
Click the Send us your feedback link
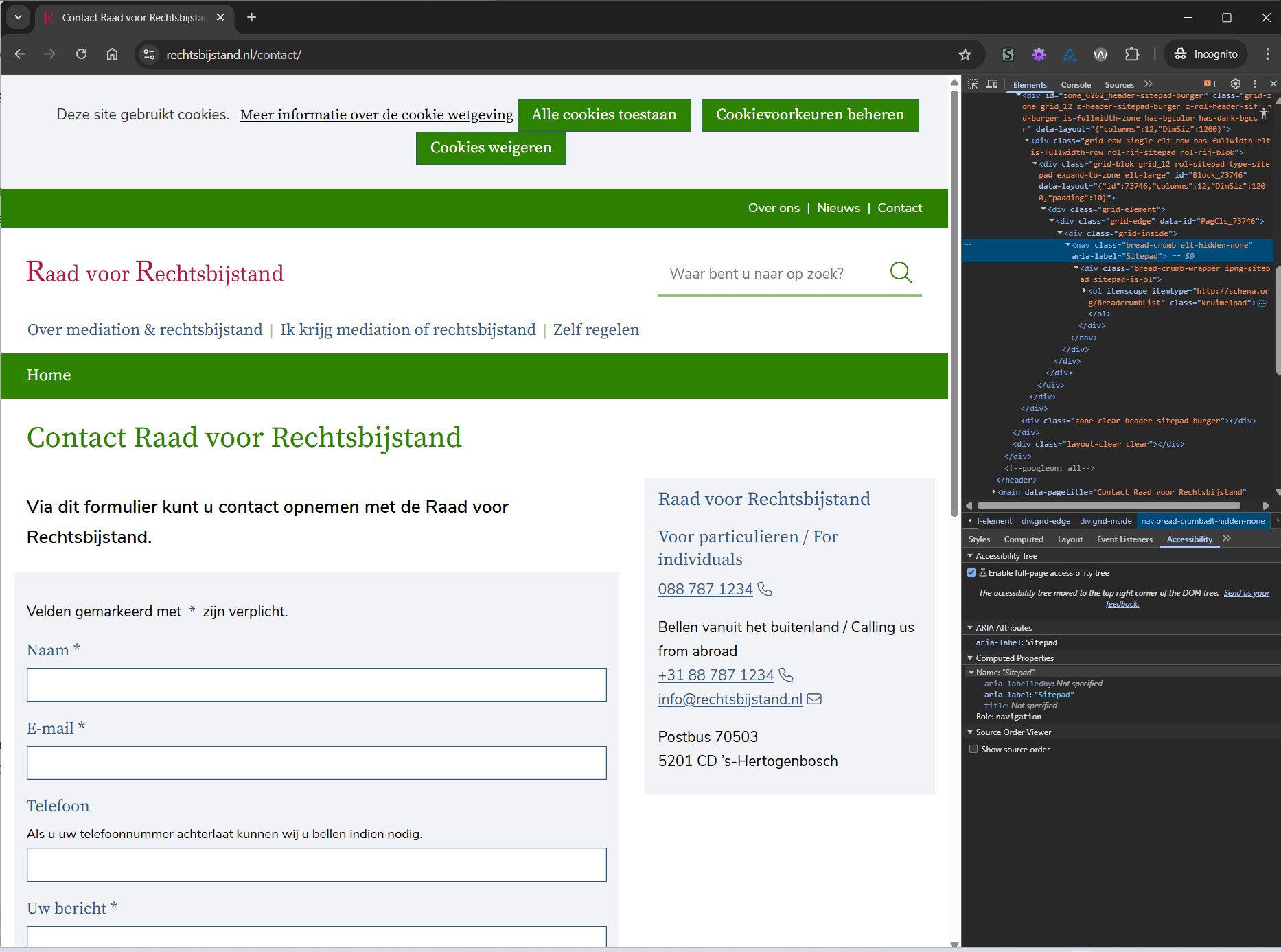point(1247,593)
